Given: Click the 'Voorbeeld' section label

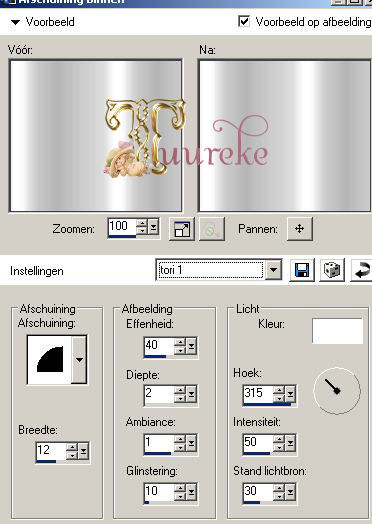Looking at the screenshot, I should (50, 22).
